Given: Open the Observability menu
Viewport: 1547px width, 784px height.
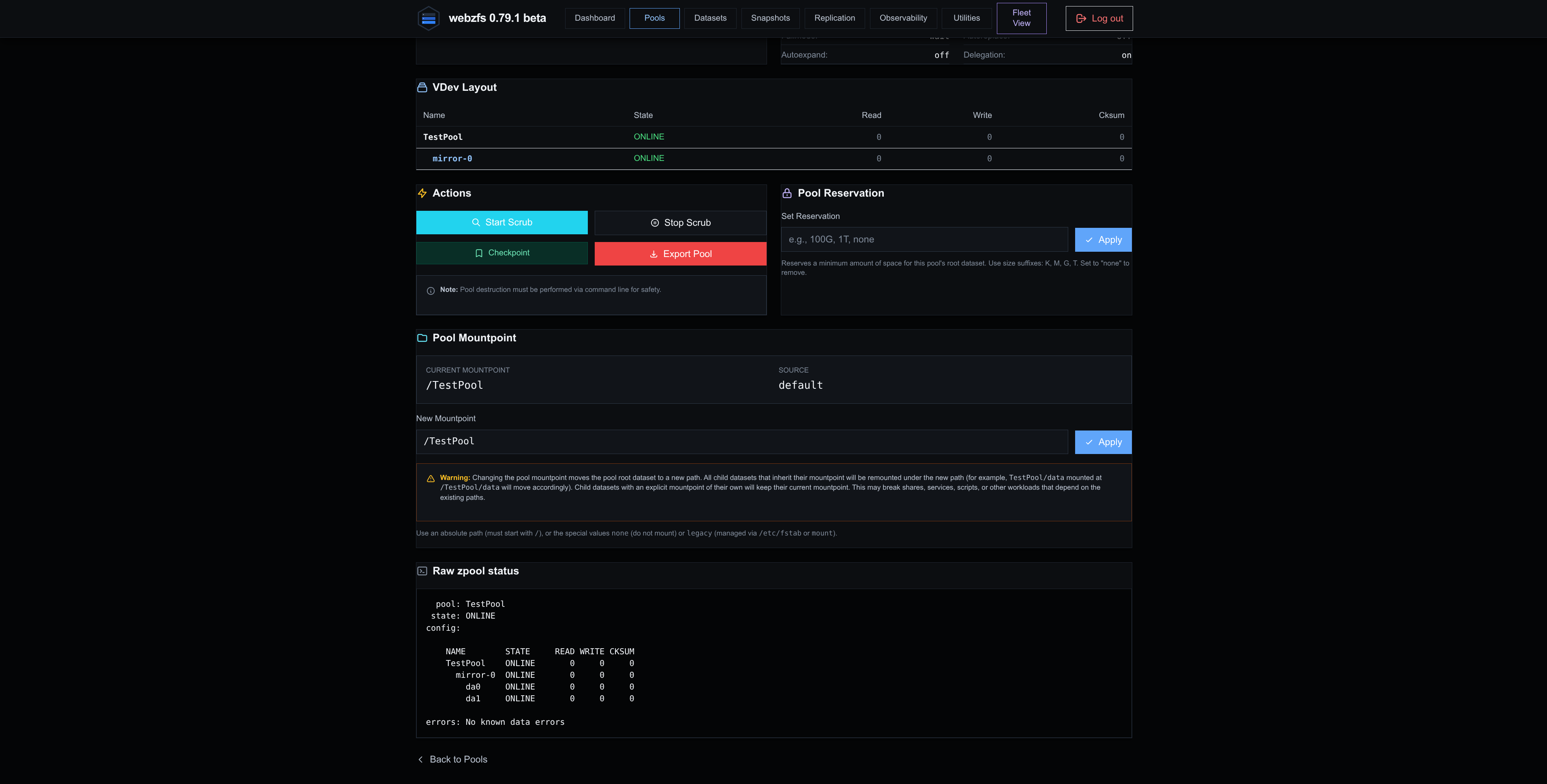Looking at the screenshot, I should 902,18.
